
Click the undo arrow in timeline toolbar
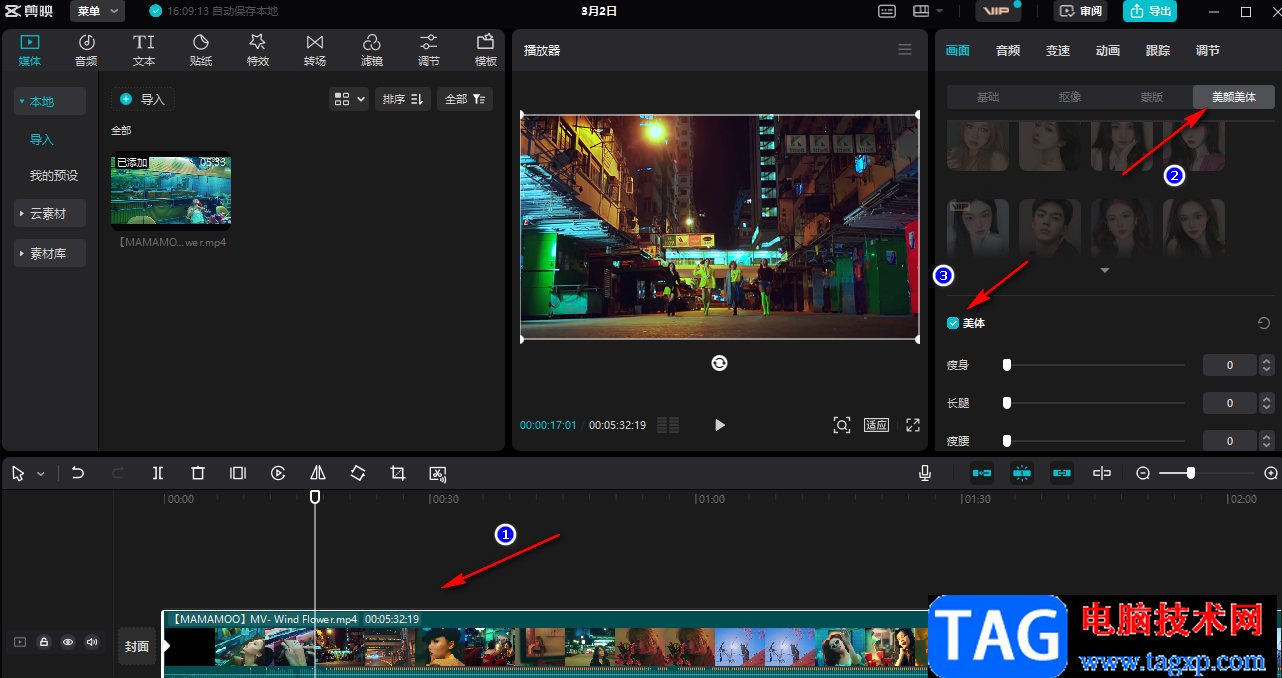(x=78, y=473)
